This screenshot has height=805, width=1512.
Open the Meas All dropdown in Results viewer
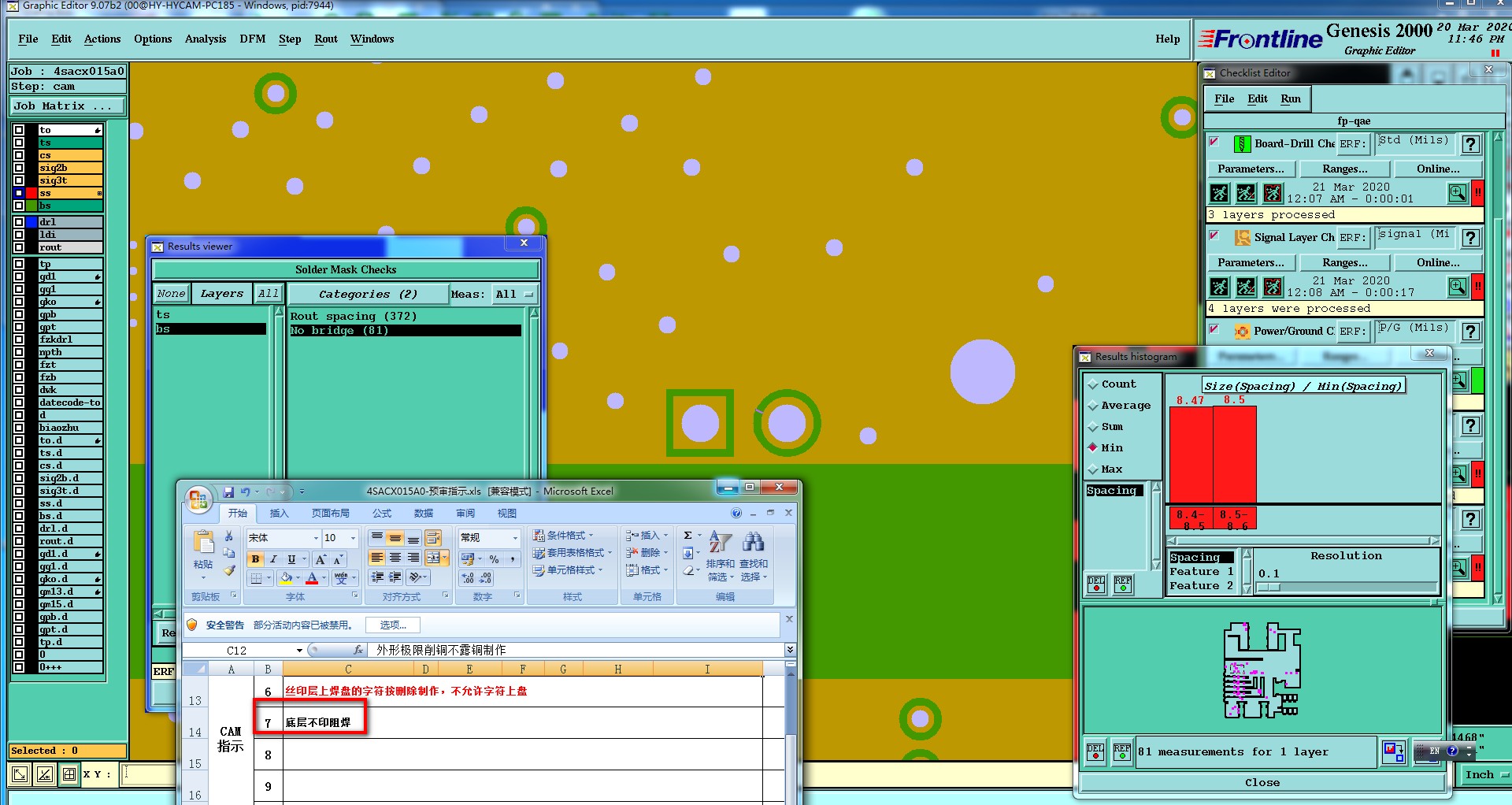[514, 295]
